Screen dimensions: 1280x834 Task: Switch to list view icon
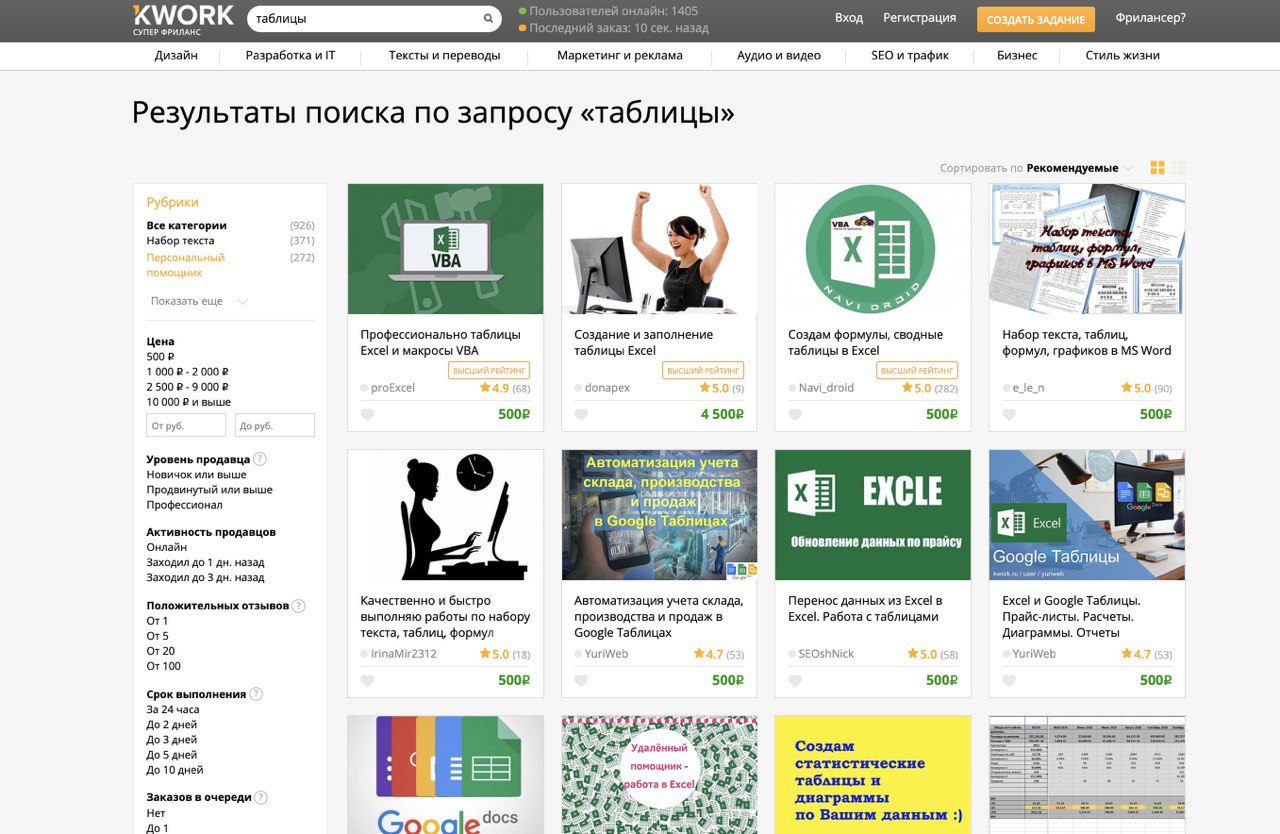(x=1179, y=168)
